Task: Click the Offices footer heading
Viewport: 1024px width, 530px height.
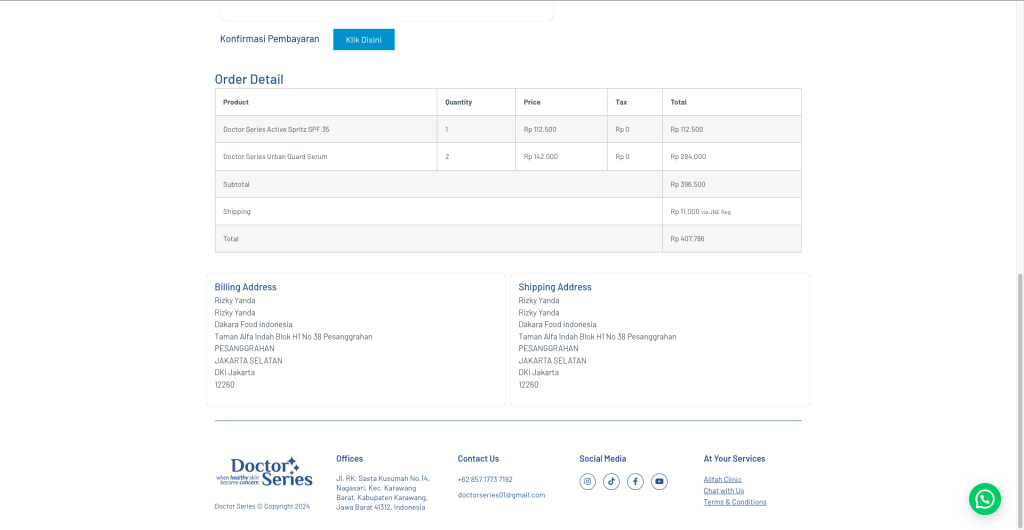Action: pos(349,459)
